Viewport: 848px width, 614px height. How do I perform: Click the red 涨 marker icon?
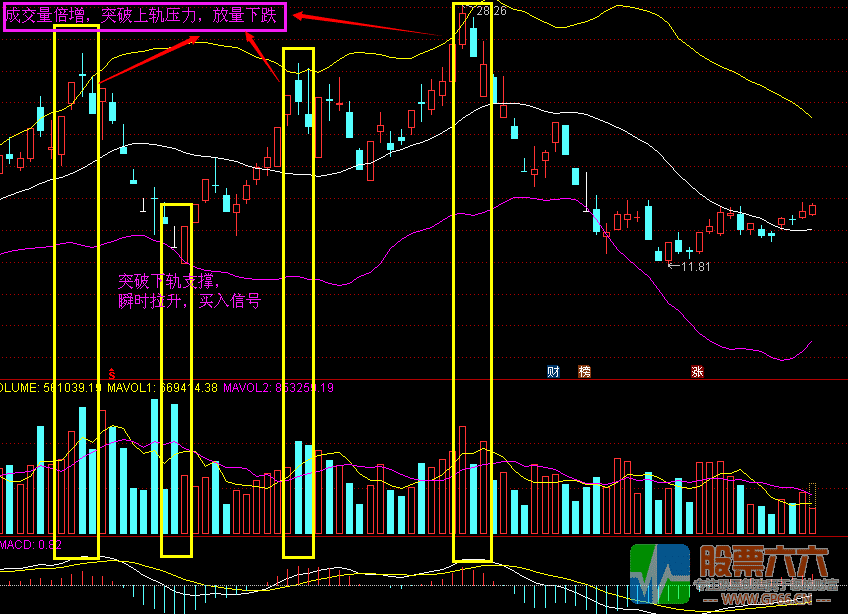click(x=696, y=372)
